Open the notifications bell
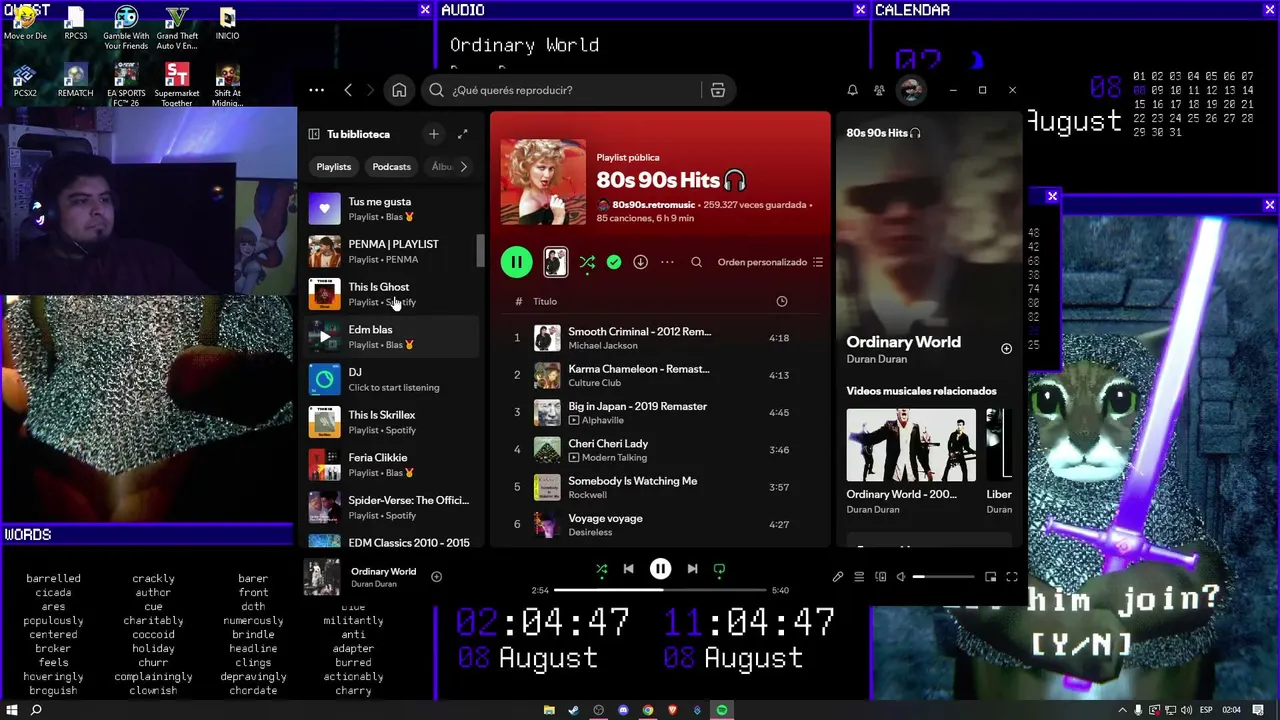 tap(852, 90)
